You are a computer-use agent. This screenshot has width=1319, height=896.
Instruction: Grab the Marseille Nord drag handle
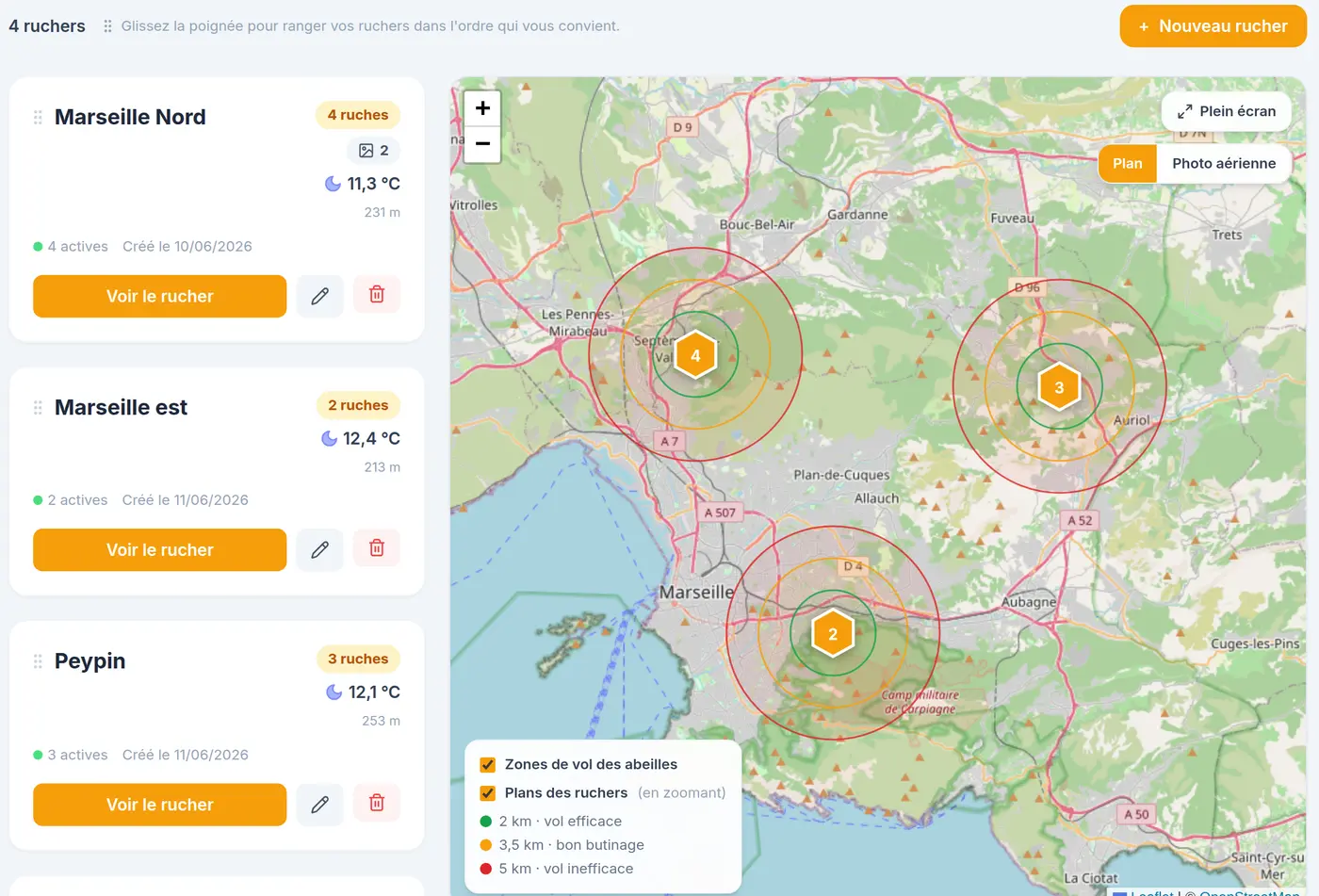click(38, 118)
